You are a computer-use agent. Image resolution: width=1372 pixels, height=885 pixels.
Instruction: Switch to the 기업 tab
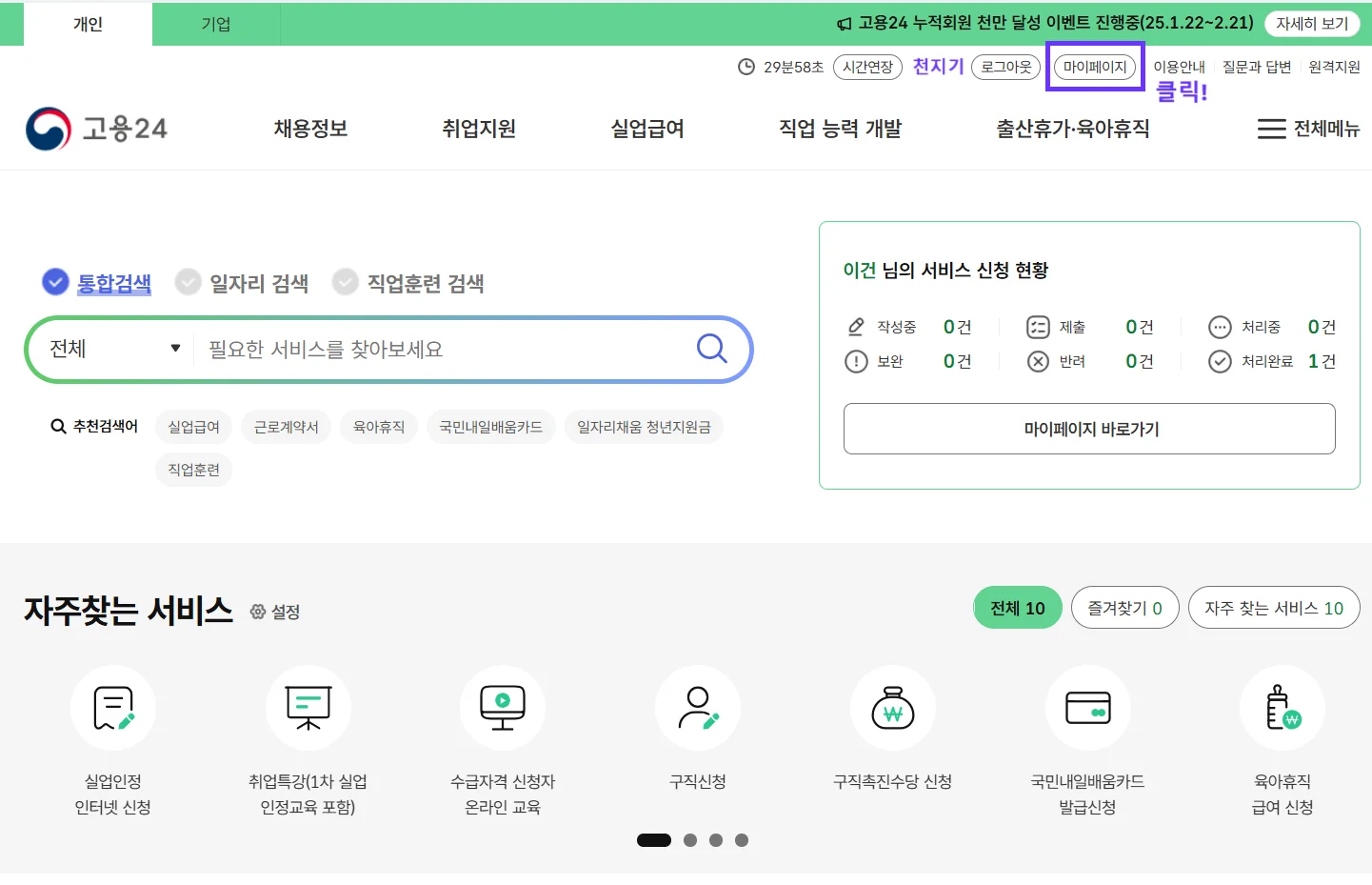tap(214, 23)
